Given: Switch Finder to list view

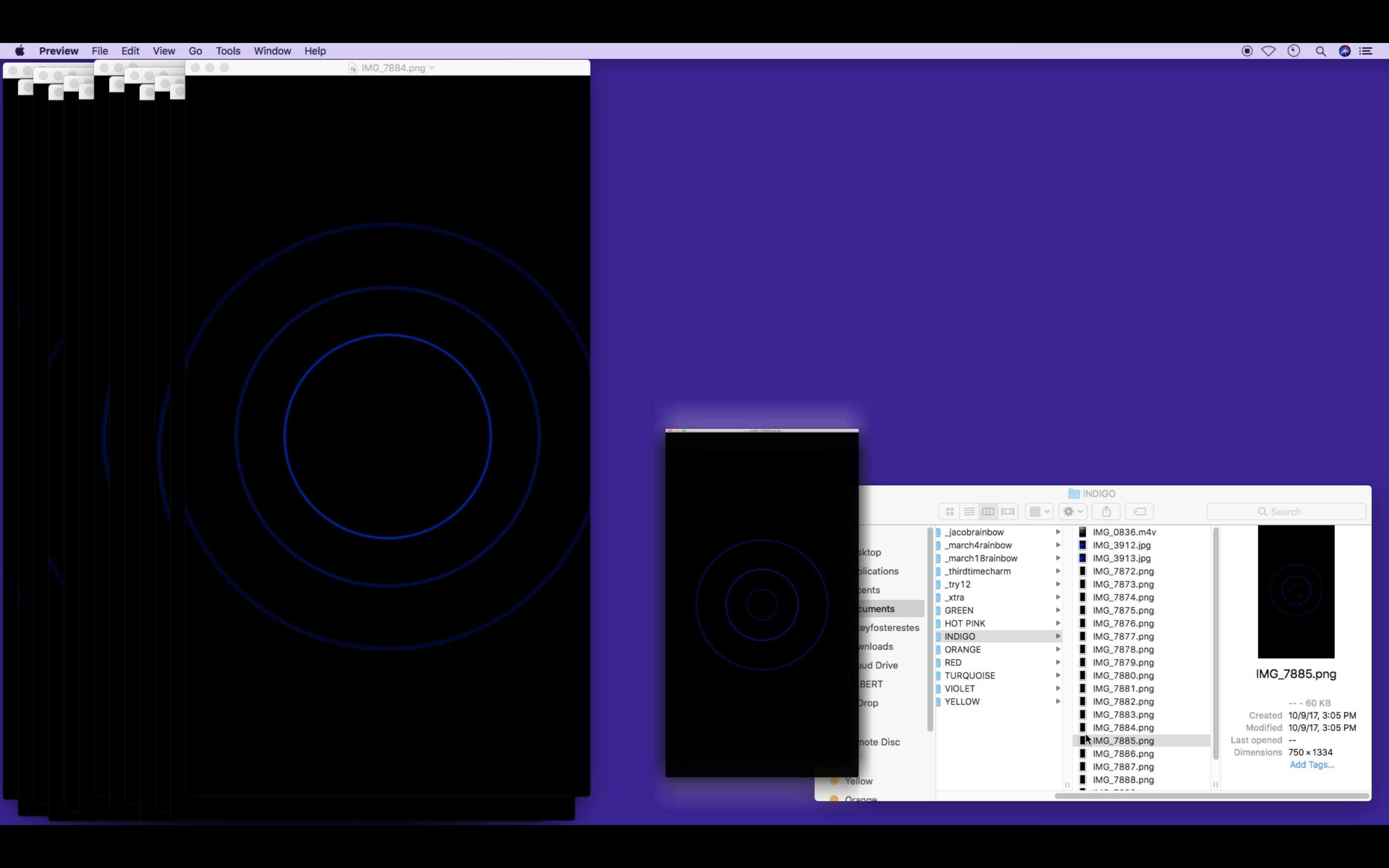Looking at the screenshot, I should pyautogui.click(x=969, y=512).
